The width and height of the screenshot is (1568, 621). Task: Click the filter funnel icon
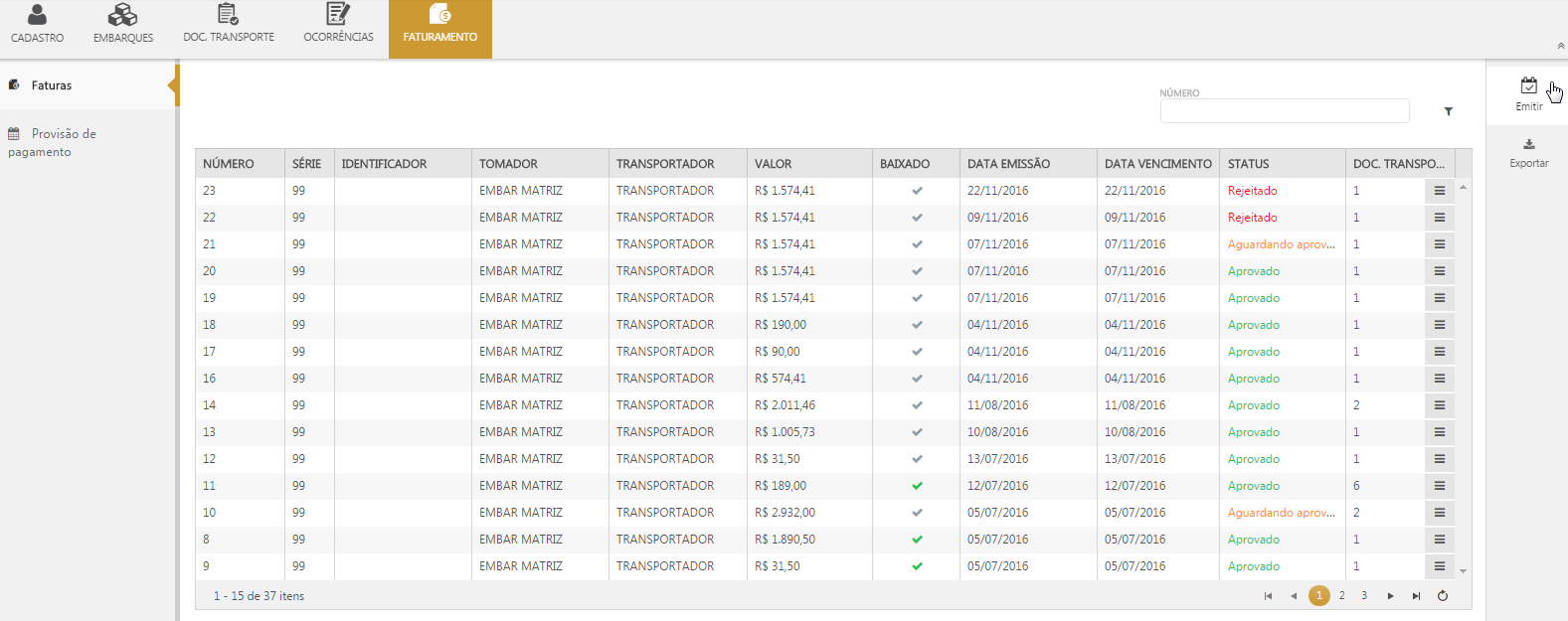coord(1449,111)
